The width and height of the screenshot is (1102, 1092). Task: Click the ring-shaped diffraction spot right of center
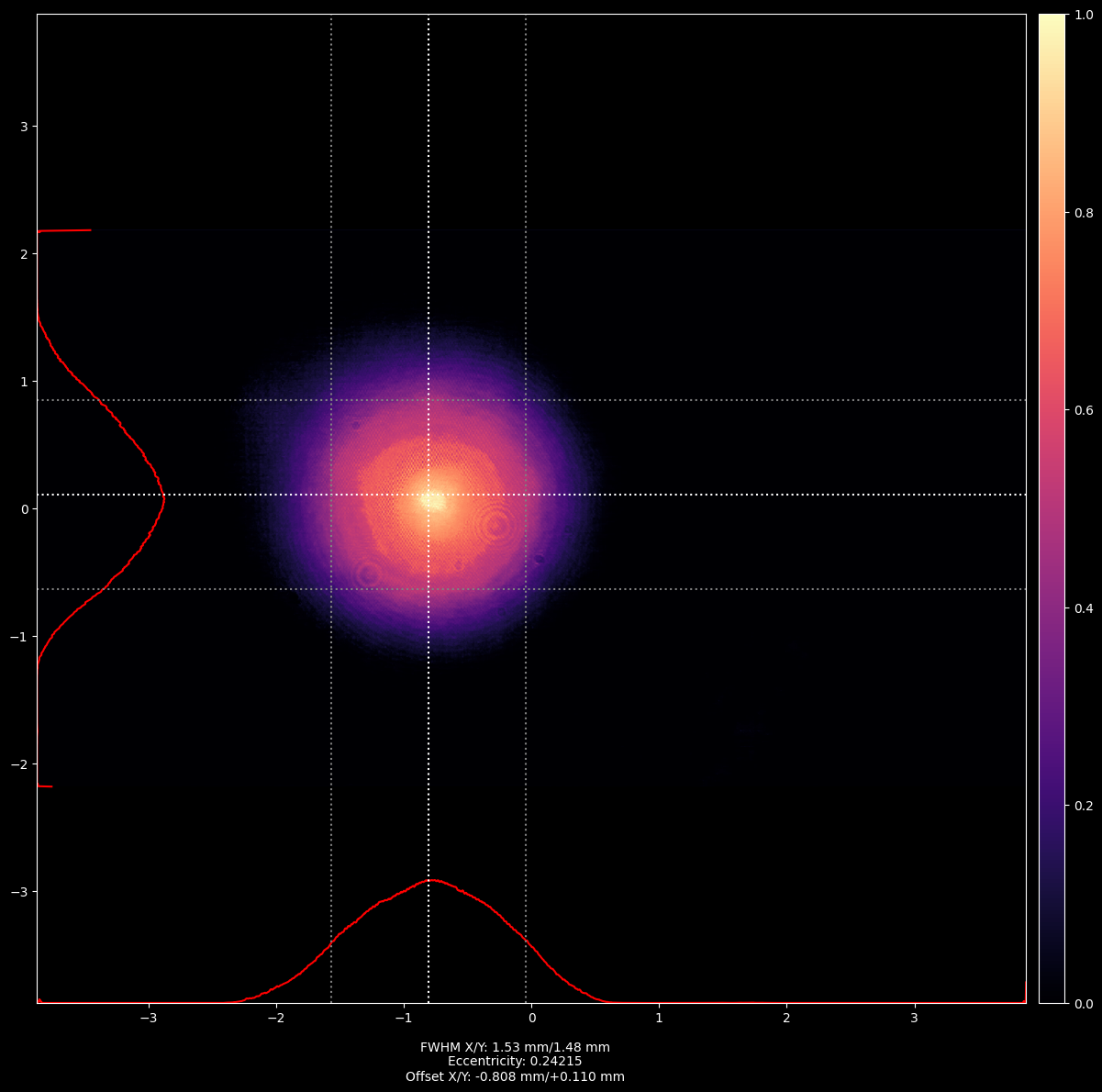[x=497, y=525]
